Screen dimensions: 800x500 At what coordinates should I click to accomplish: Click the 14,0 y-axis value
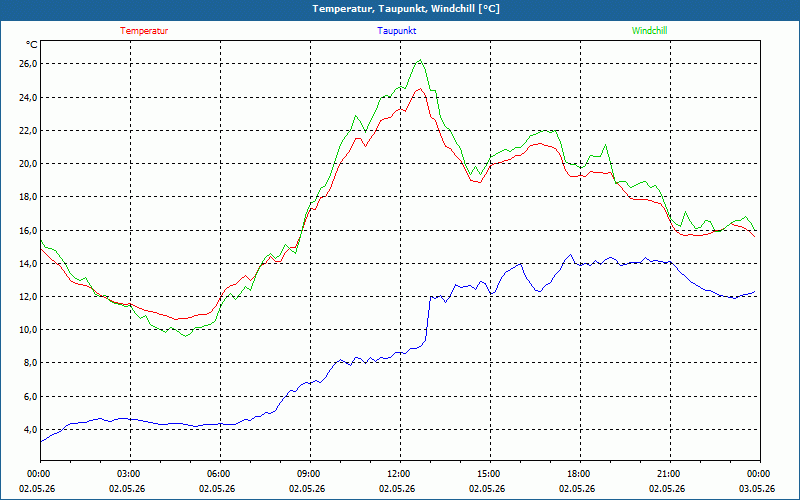coord(28,263)
